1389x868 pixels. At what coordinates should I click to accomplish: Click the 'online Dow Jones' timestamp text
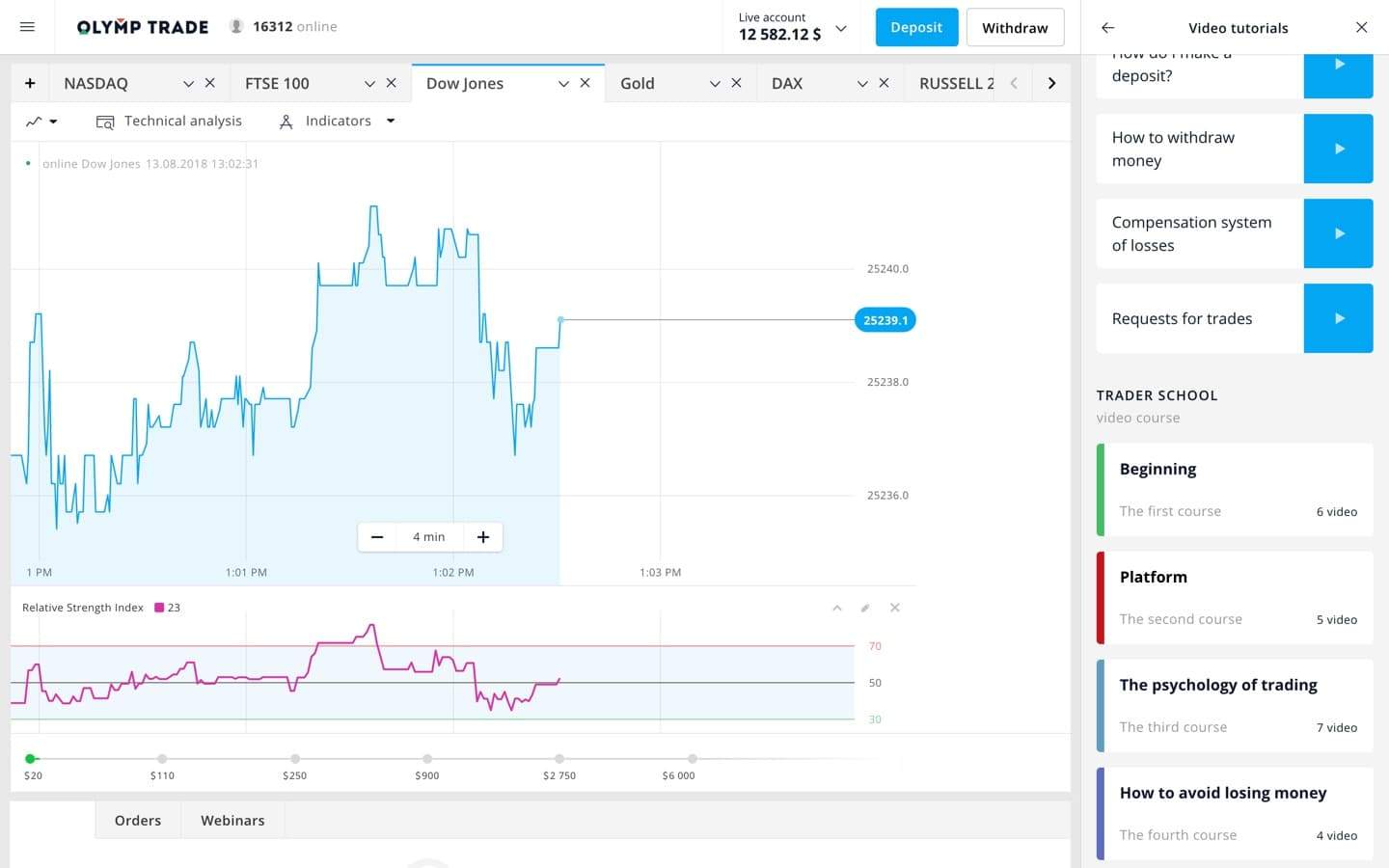(150, 164)
